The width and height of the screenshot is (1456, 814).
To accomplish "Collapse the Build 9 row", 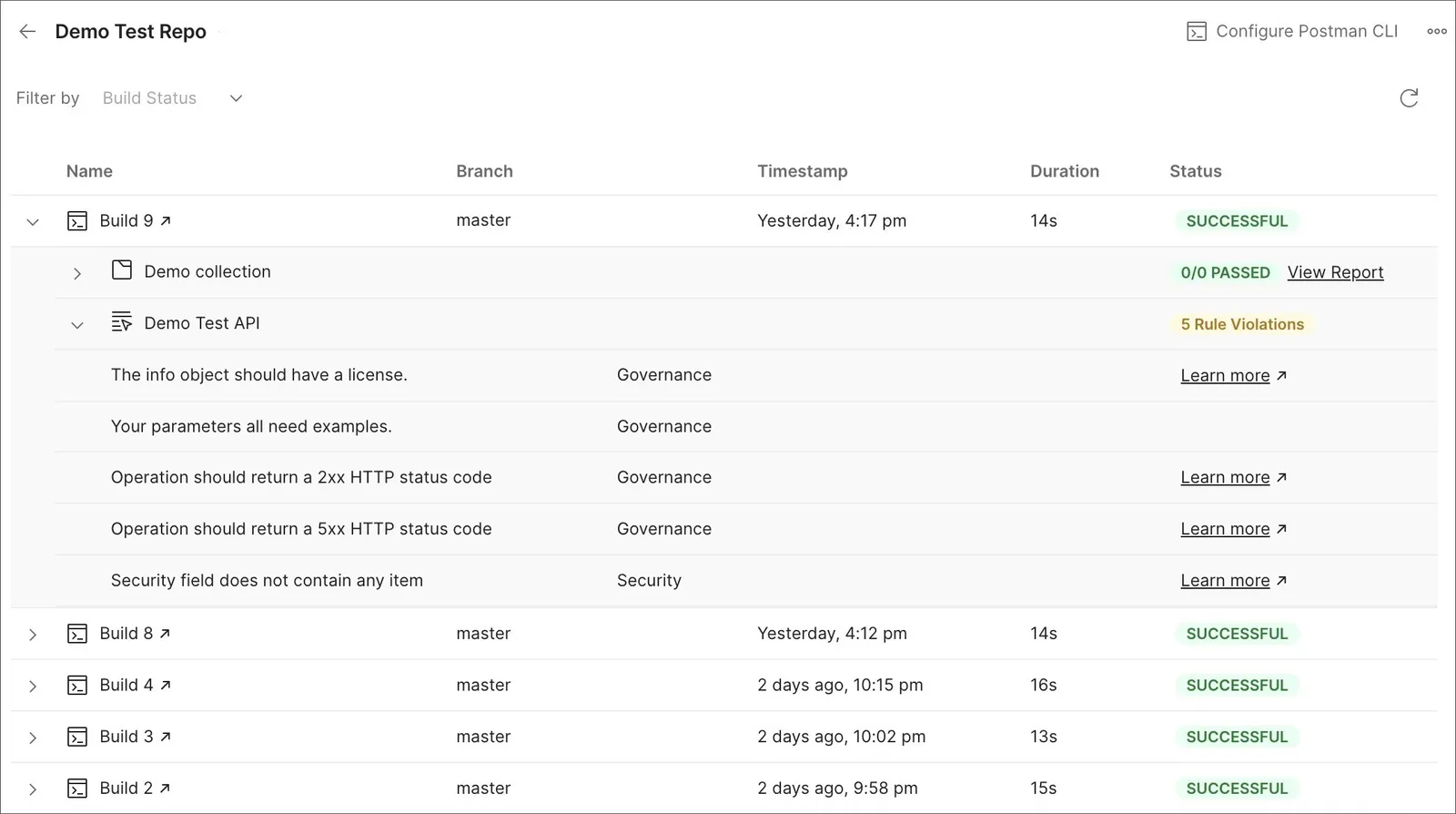I will [33, 221].
